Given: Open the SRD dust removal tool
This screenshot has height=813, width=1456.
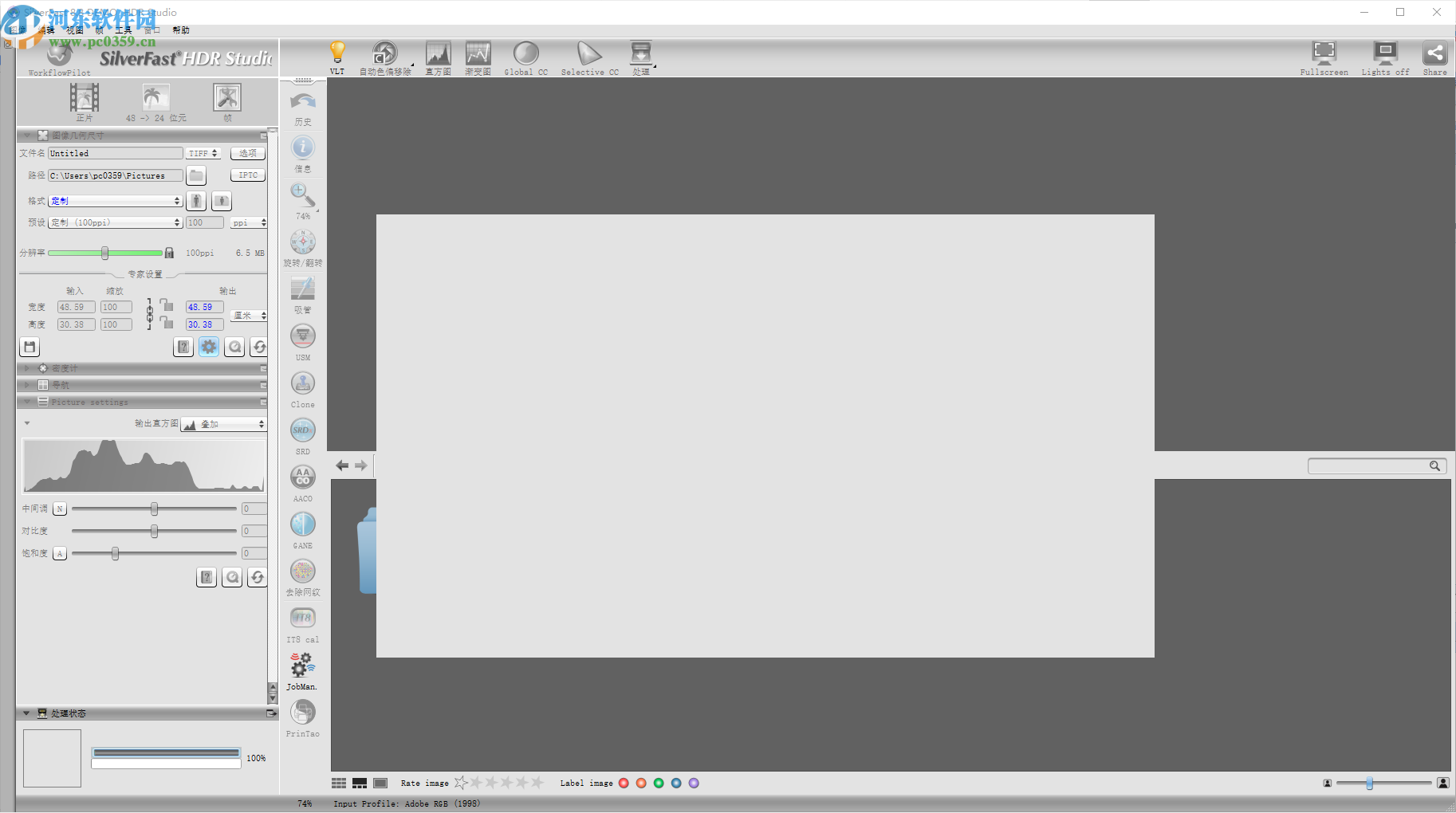Looking at the screenshot, I should coord(303,436).
